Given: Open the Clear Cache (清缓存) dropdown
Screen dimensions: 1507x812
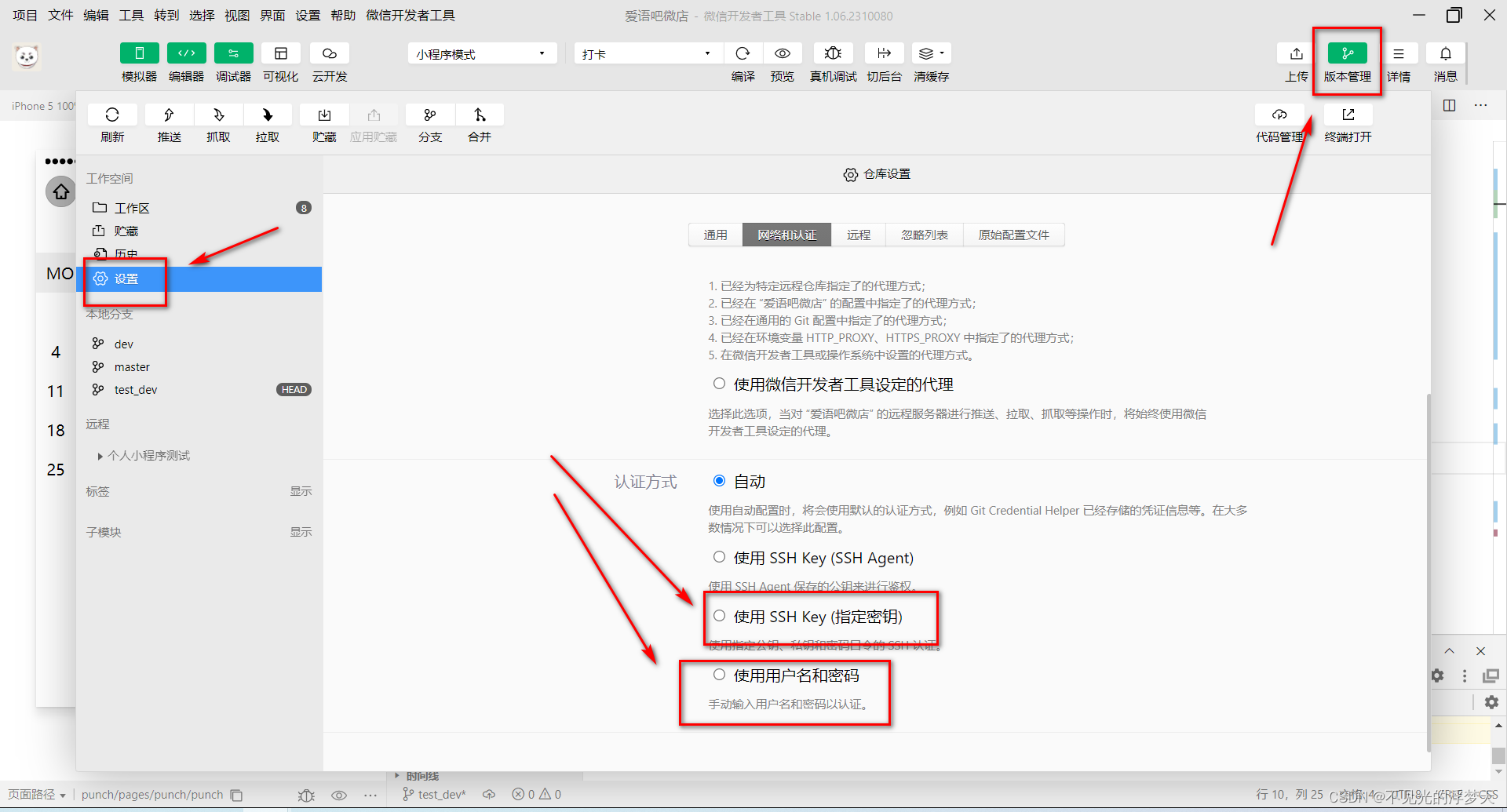Looking at the screenshot, I should [931, 53].
